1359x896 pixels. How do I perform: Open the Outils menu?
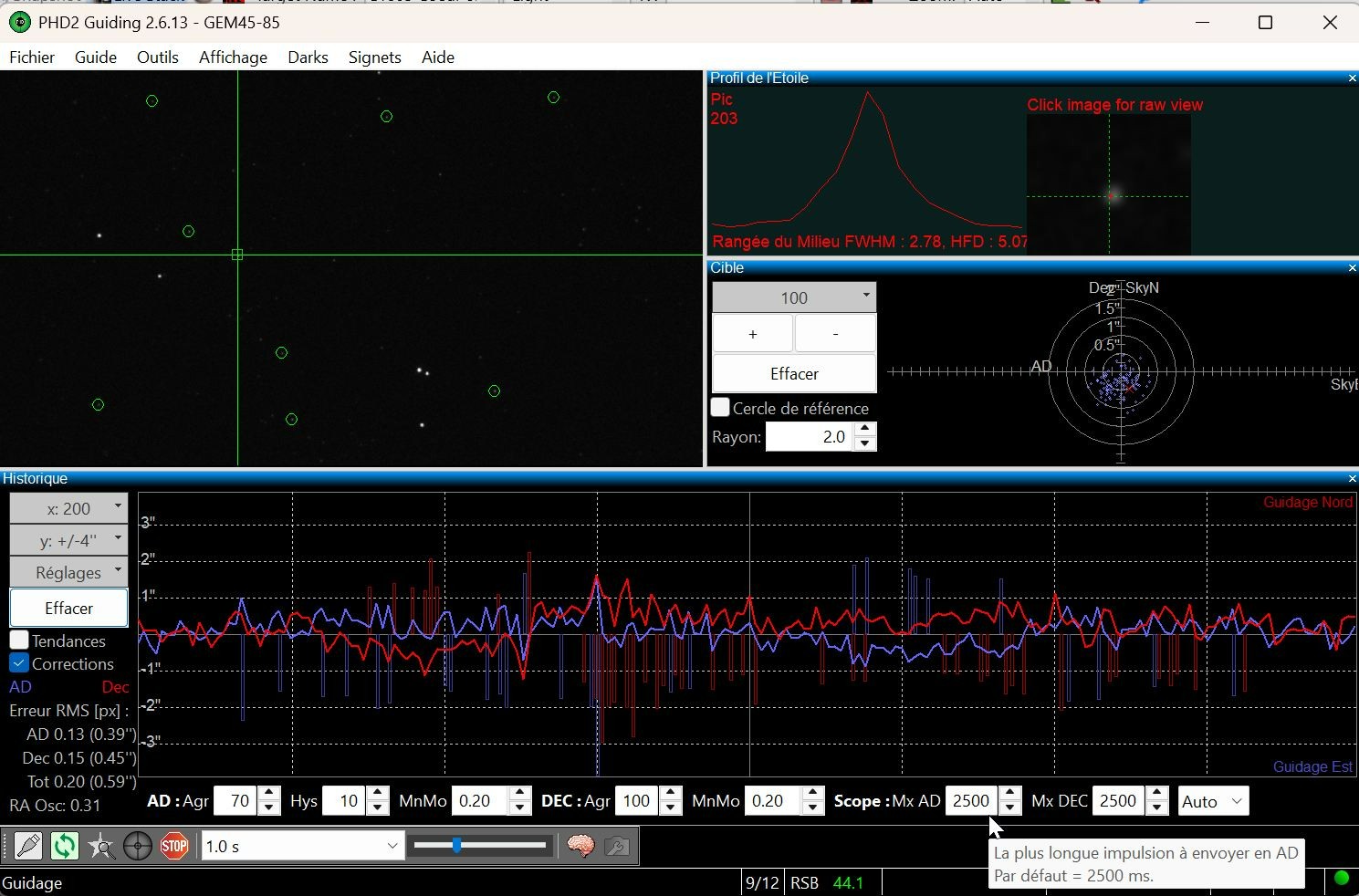click(158, 57)
